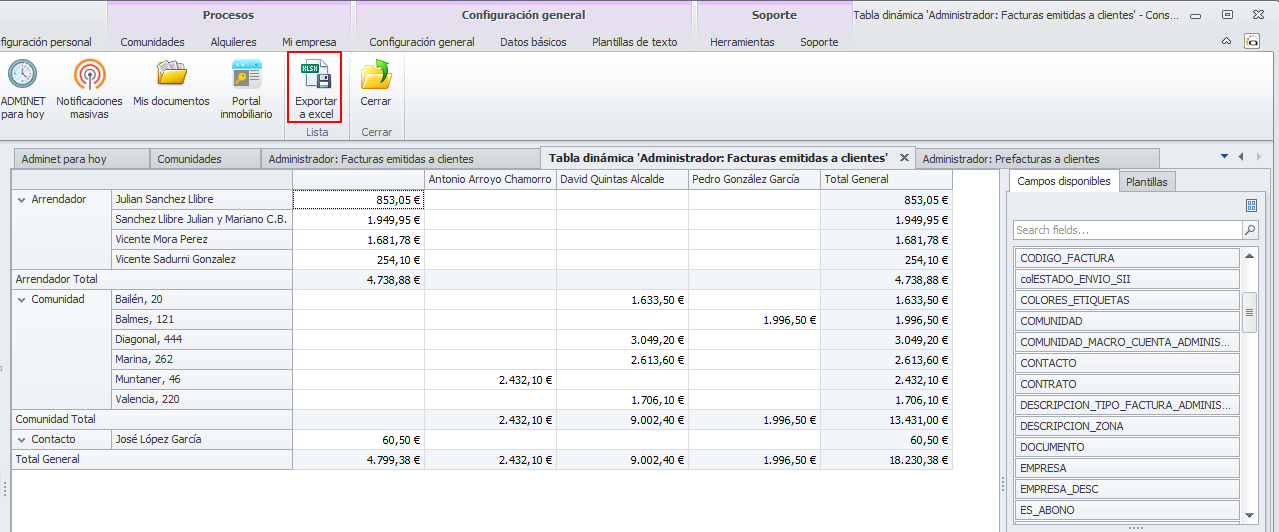The height and width of the screenshot is (532, 1279).
Task: Select the ES_ABONO field
Action: point(1127,510)
